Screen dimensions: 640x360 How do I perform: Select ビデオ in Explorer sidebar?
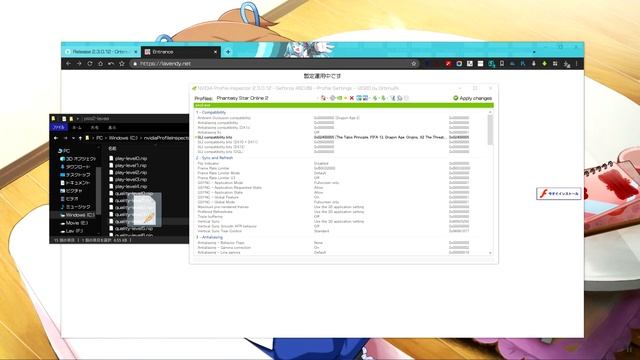69,199
